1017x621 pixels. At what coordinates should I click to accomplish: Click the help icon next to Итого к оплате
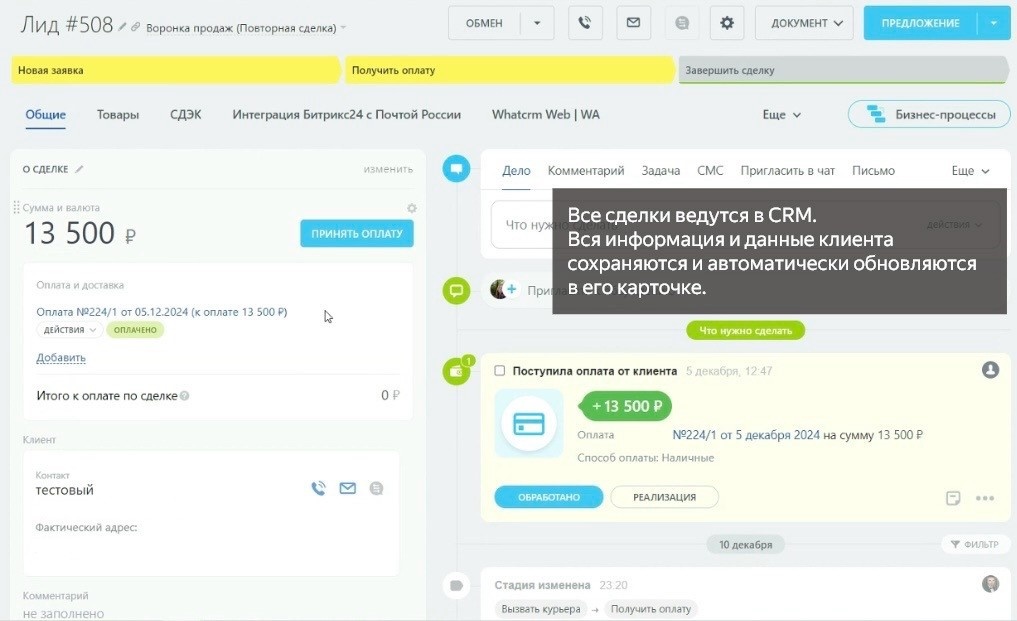pyautogui.click(x=185, y=396)
